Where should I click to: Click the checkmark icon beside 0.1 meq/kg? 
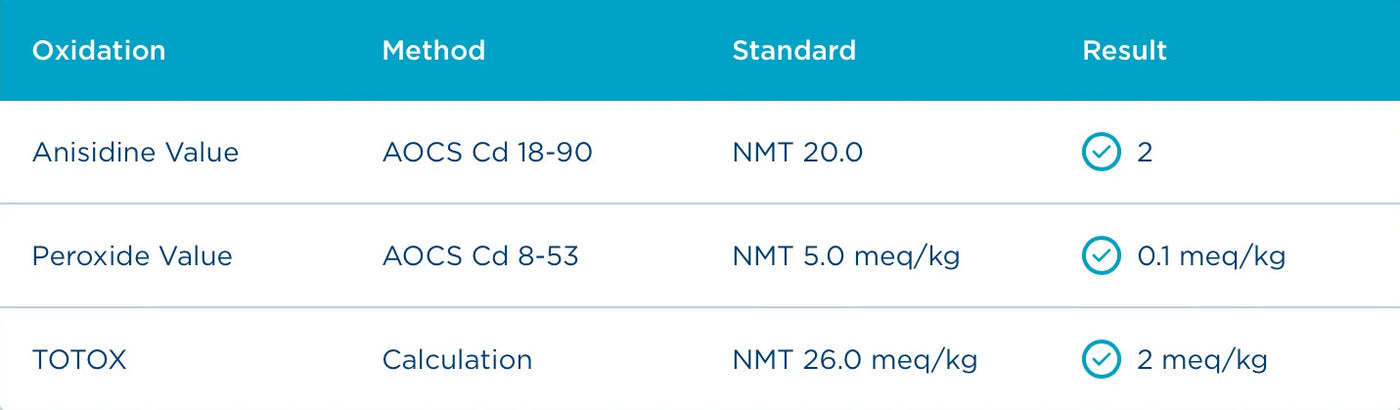pos(1101,256)
